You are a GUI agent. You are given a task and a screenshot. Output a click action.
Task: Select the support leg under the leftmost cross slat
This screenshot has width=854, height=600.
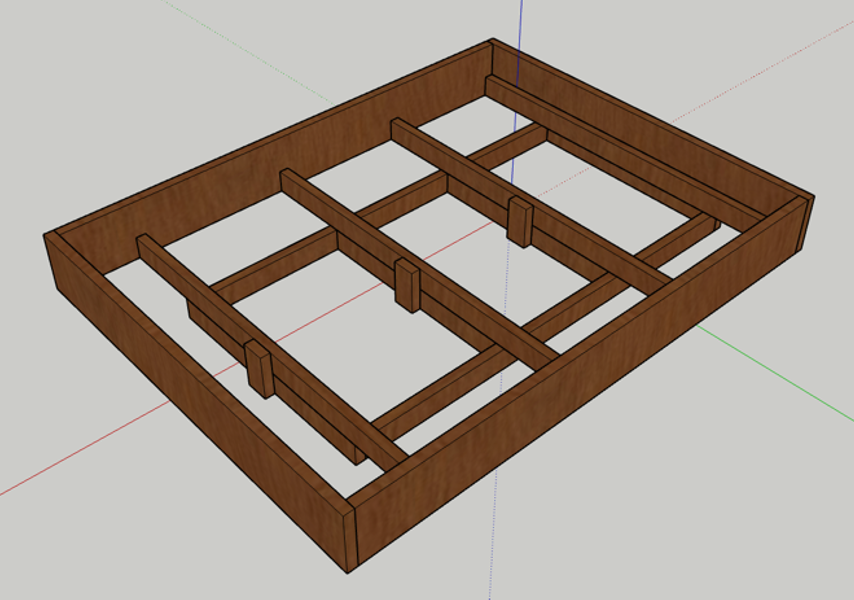pyautogui.click(x=259, y=369)
